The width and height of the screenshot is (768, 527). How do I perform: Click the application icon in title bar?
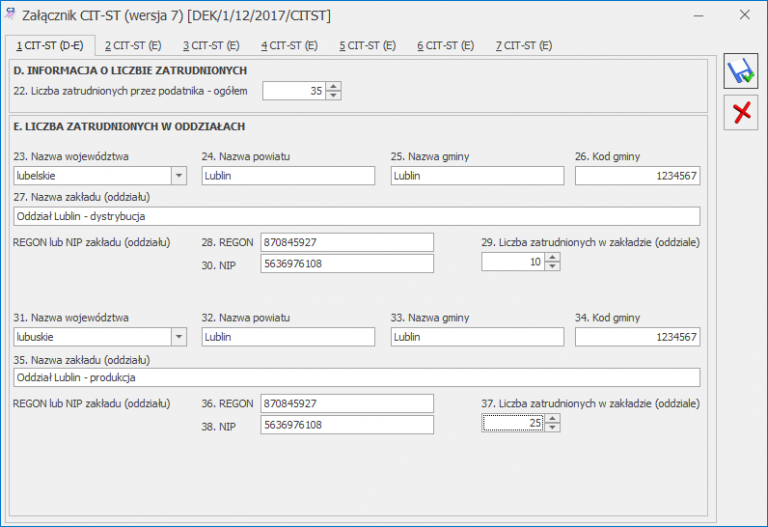[11, 15]
